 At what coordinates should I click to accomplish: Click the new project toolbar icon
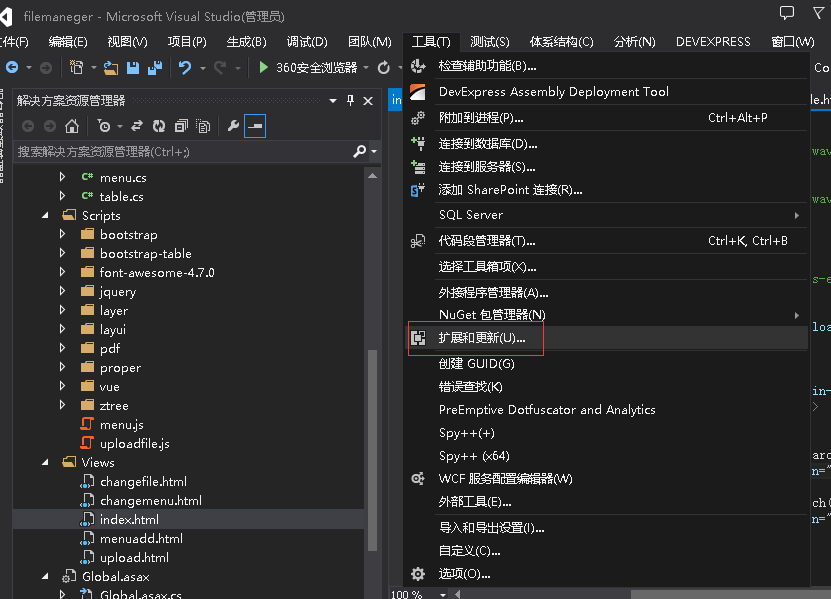point(77,67)
